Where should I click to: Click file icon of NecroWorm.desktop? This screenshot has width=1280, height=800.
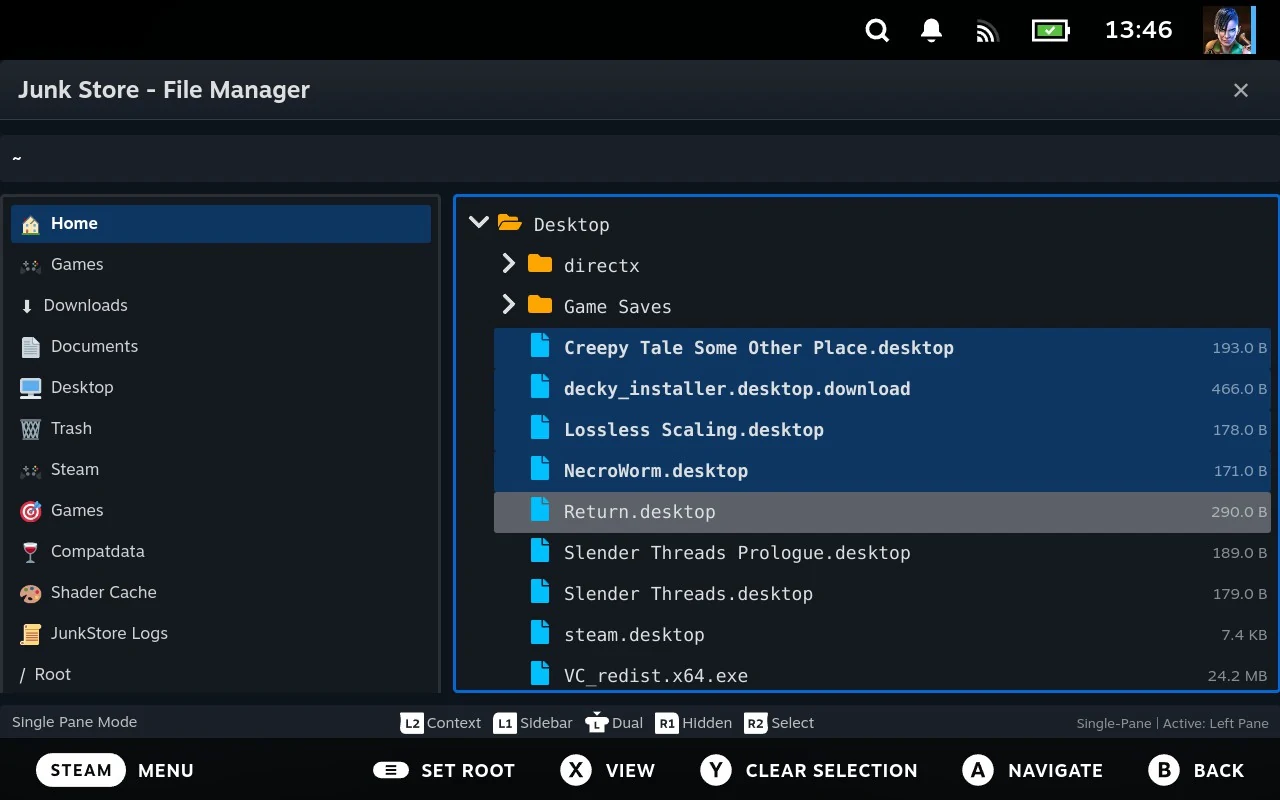click(x=540, y=469)
